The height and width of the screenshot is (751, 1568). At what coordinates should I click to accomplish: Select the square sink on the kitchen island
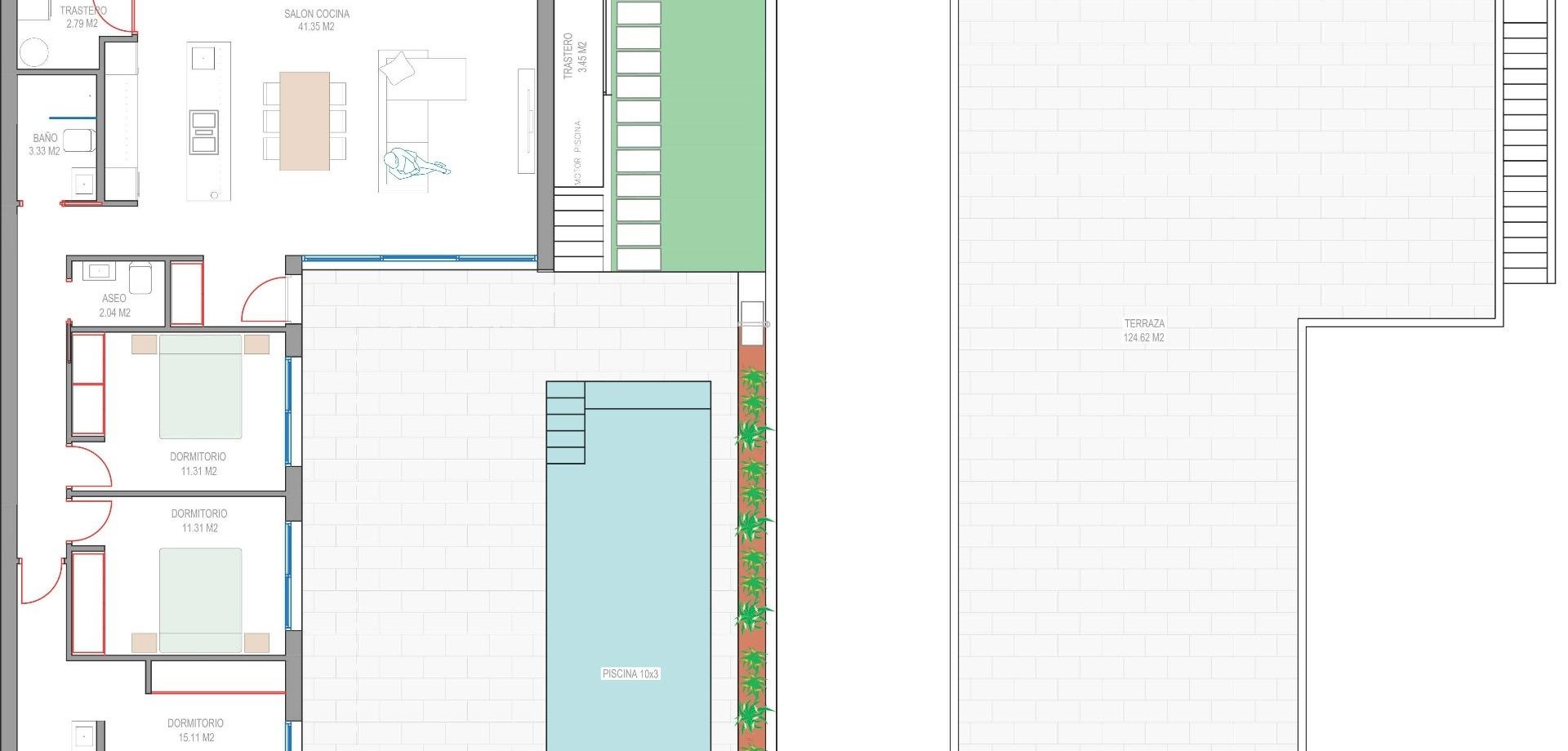(203, 59)
